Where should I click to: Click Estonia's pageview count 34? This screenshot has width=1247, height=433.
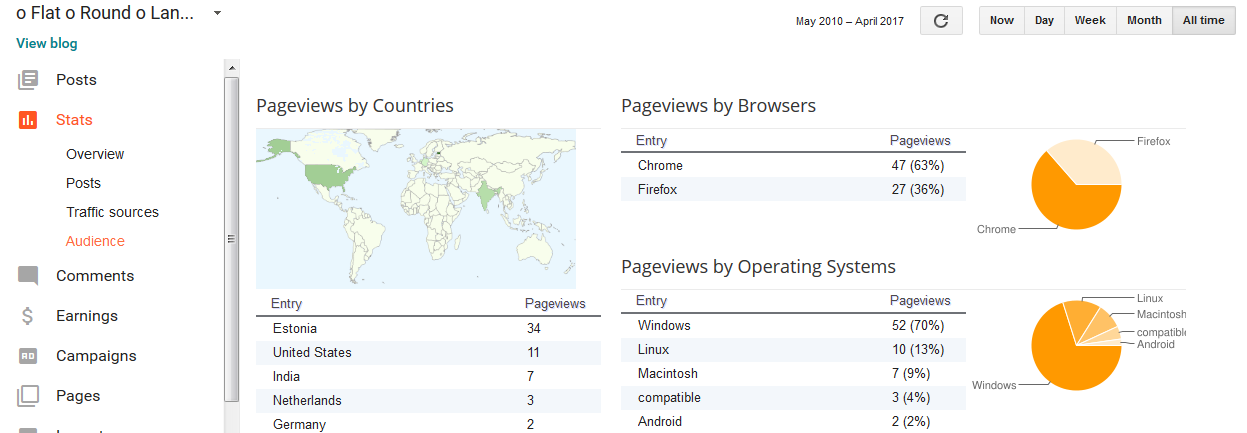click(534, 328)
